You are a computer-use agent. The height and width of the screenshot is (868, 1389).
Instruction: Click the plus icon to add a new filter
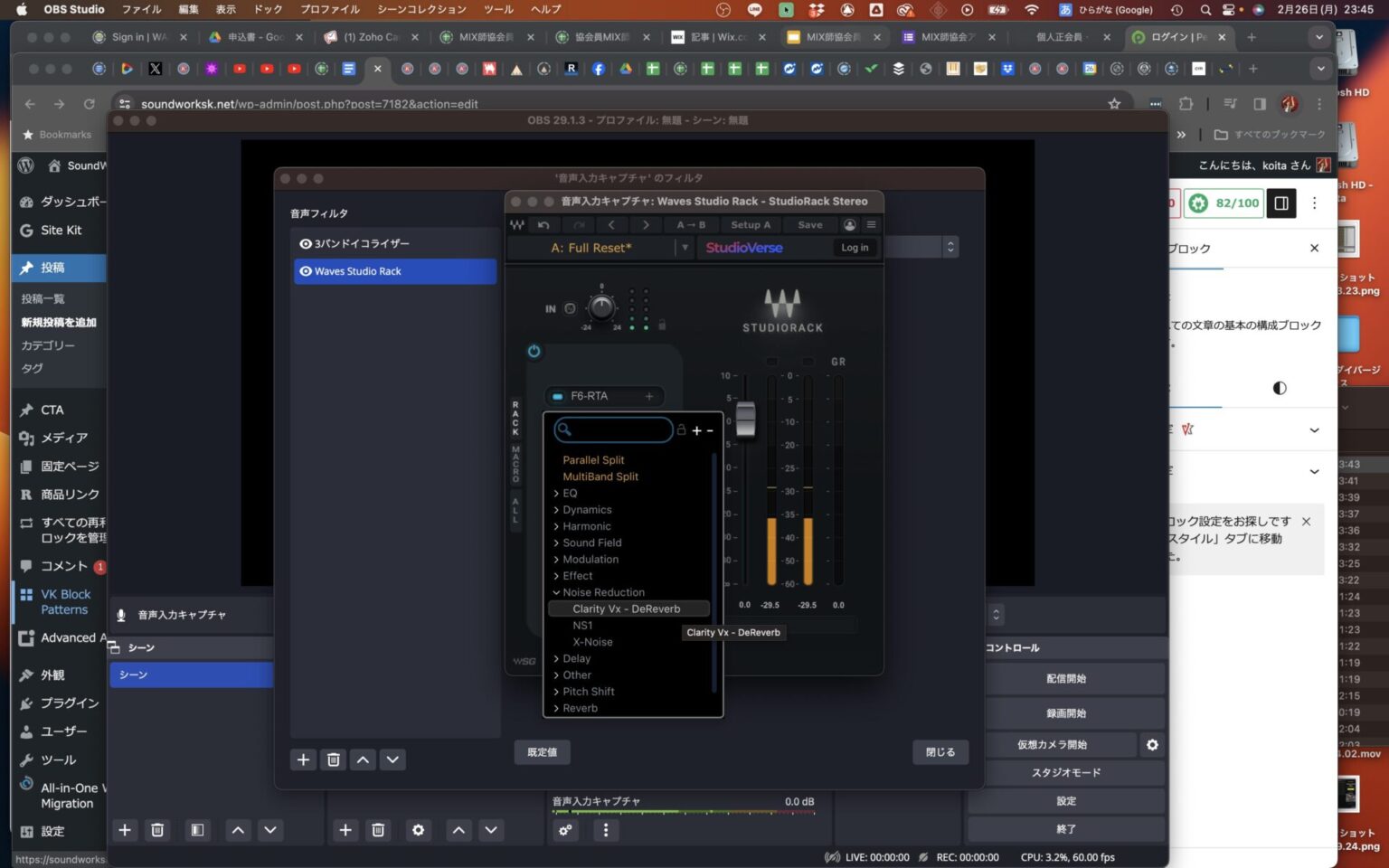point(303,759)
